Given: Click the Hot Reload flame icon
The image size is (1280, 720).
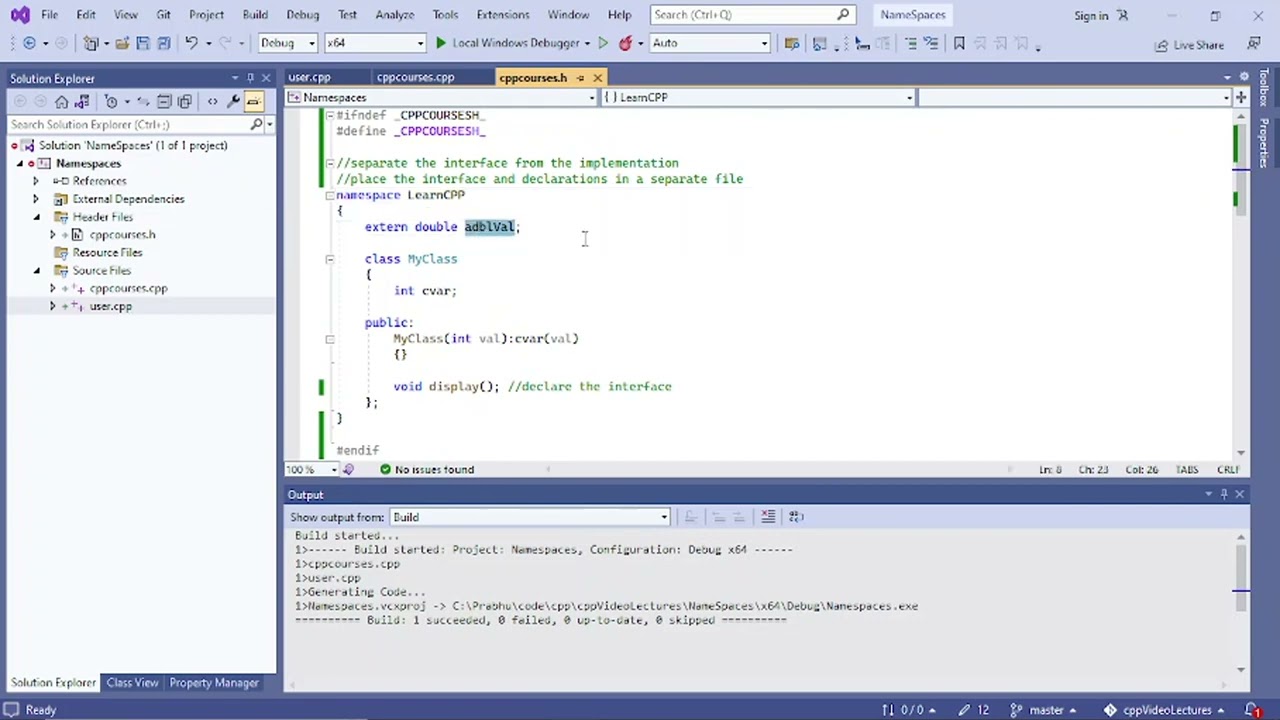Looking at the screenshot, I should (625, 43).
